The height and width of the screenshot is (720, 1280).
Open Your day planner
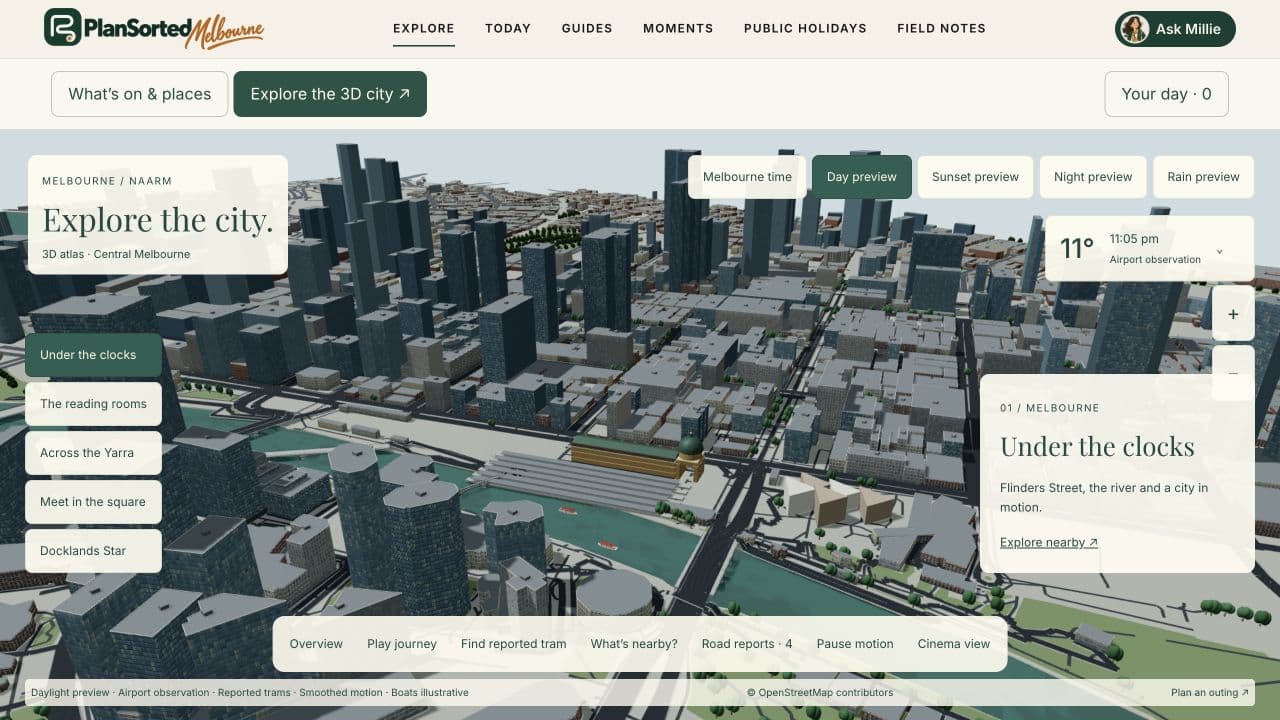[1166, 94]
